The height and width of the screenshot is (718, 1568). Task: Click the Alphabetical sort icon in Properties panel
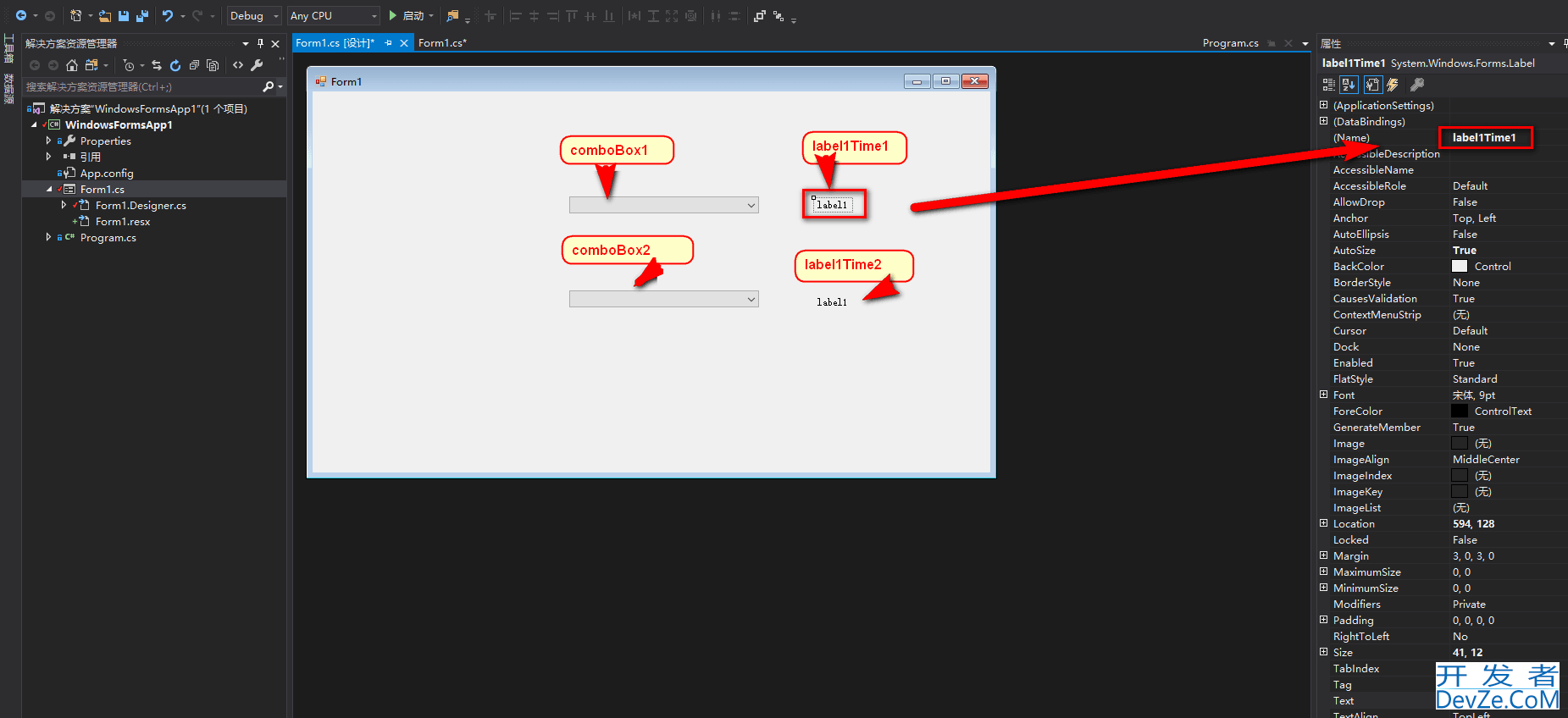tap(1349, 85)
